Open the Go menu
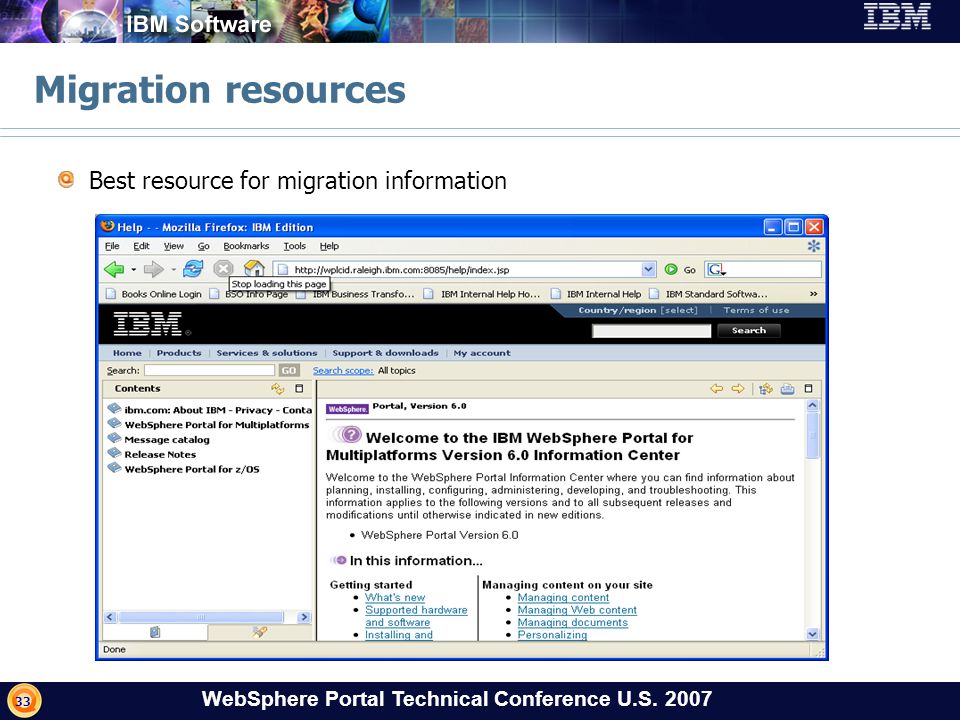The width and height of the screenshot is (960, 720). coord(203,246)
